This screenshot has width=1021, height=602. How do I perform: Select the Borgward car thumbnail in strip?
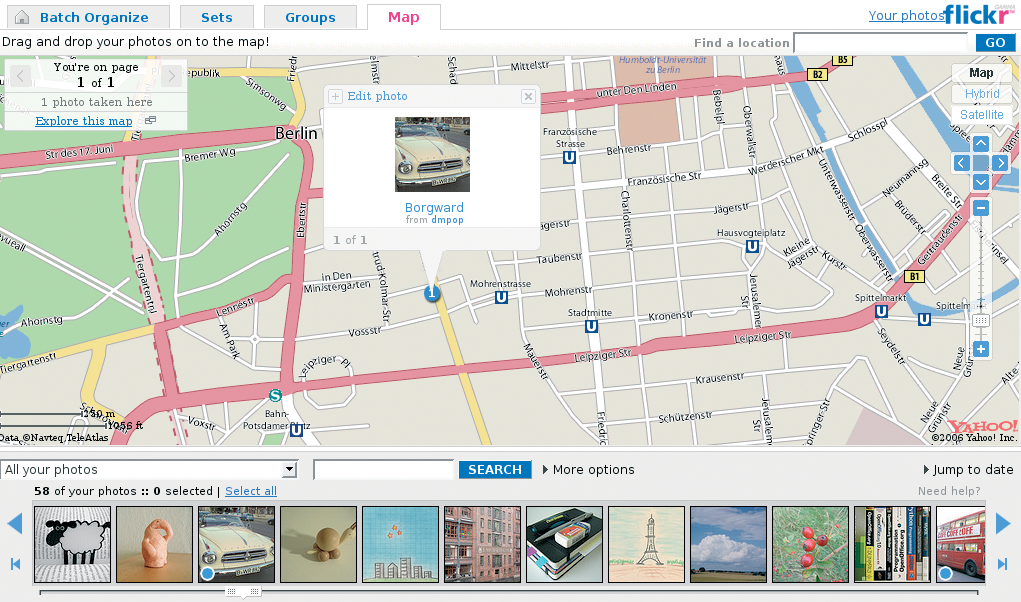[x=236, y=544]
